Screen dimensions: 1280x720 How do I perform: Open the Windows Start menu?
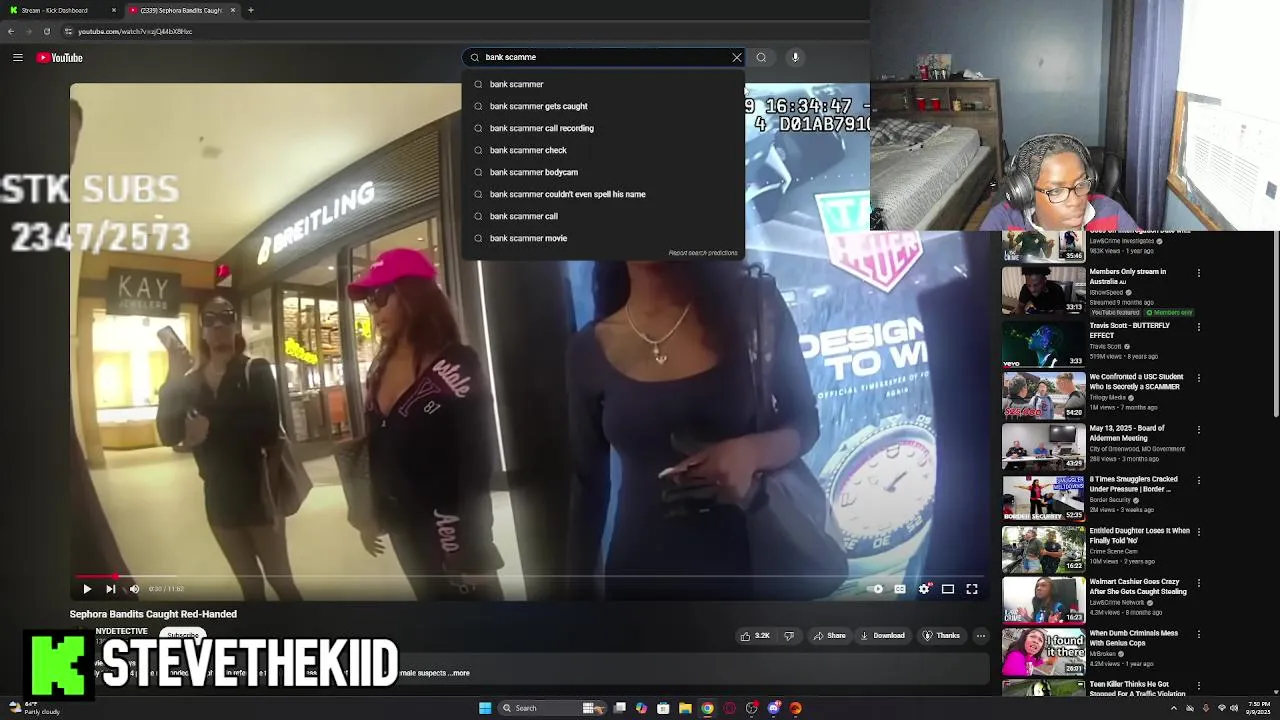tap(485, 708)
